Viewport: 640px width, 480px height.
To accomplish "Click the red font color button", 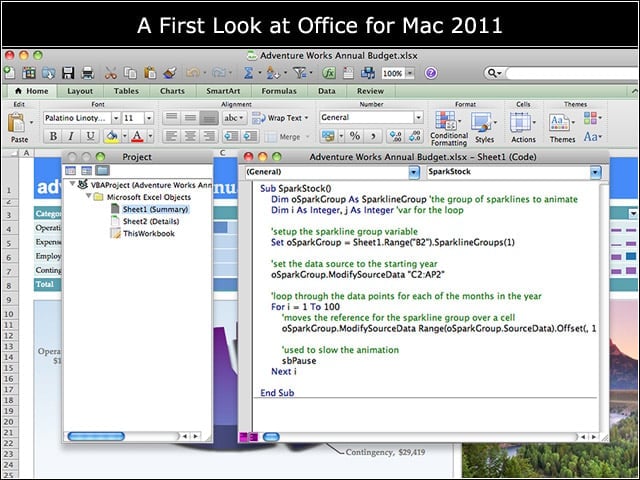I will (137, 136).
